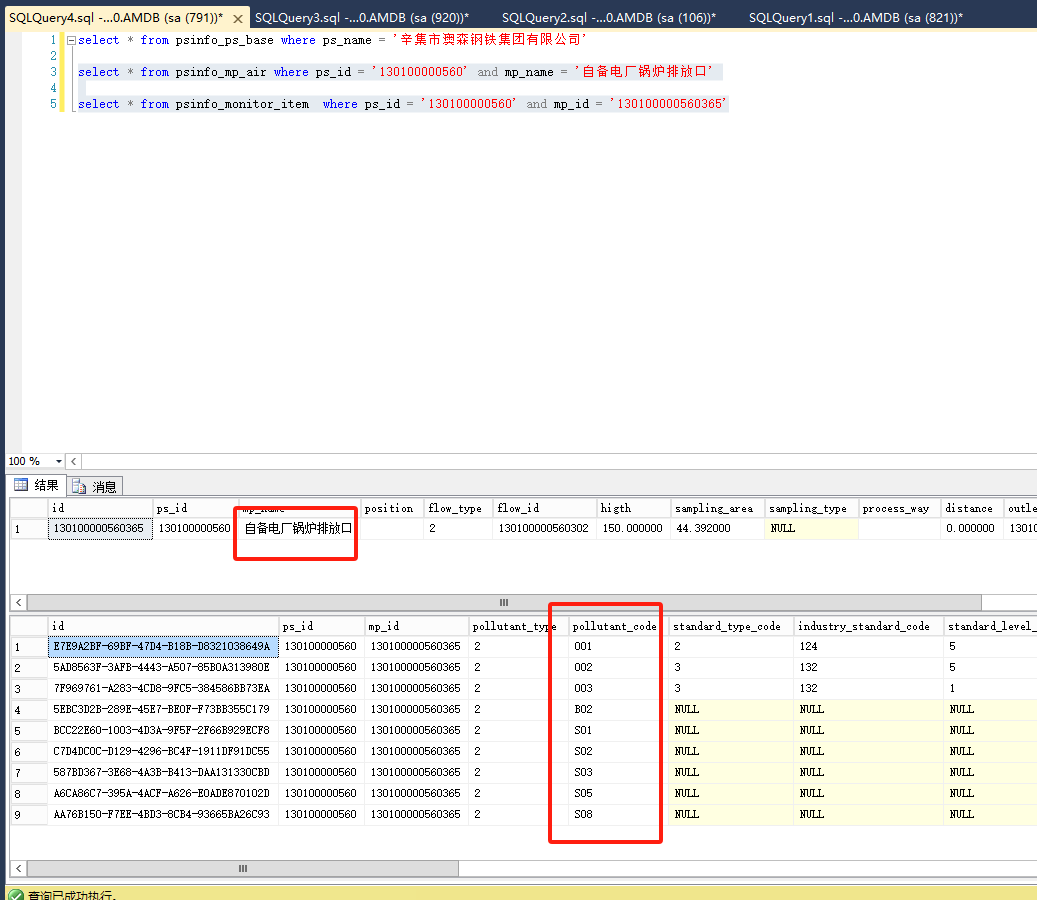Select pollutant_code cell S05
The image size is (1037, 900).
(x=618, y=793)
